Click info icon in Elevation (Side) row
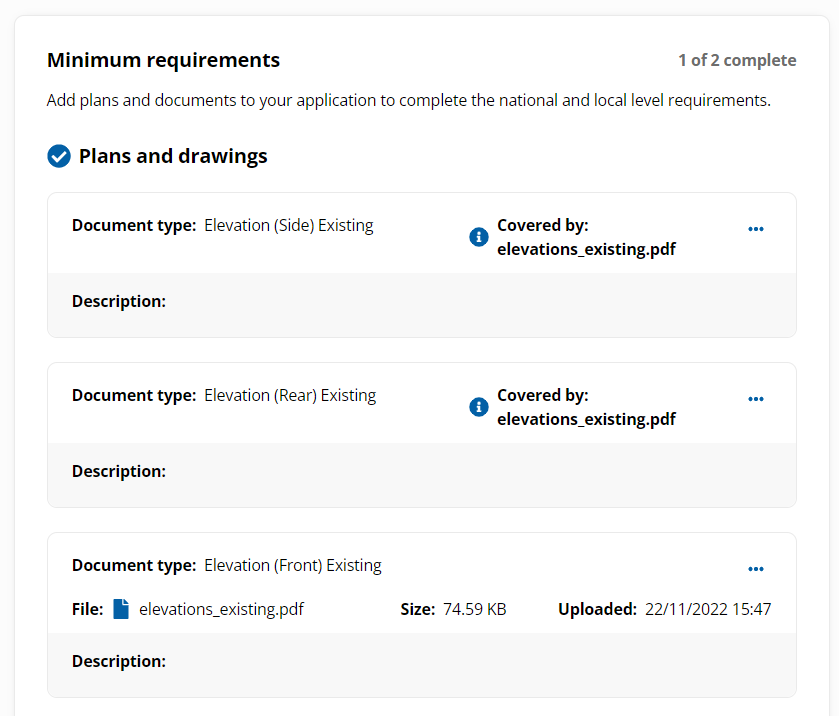This screenshot has height=716, width=839. point(478,237)
